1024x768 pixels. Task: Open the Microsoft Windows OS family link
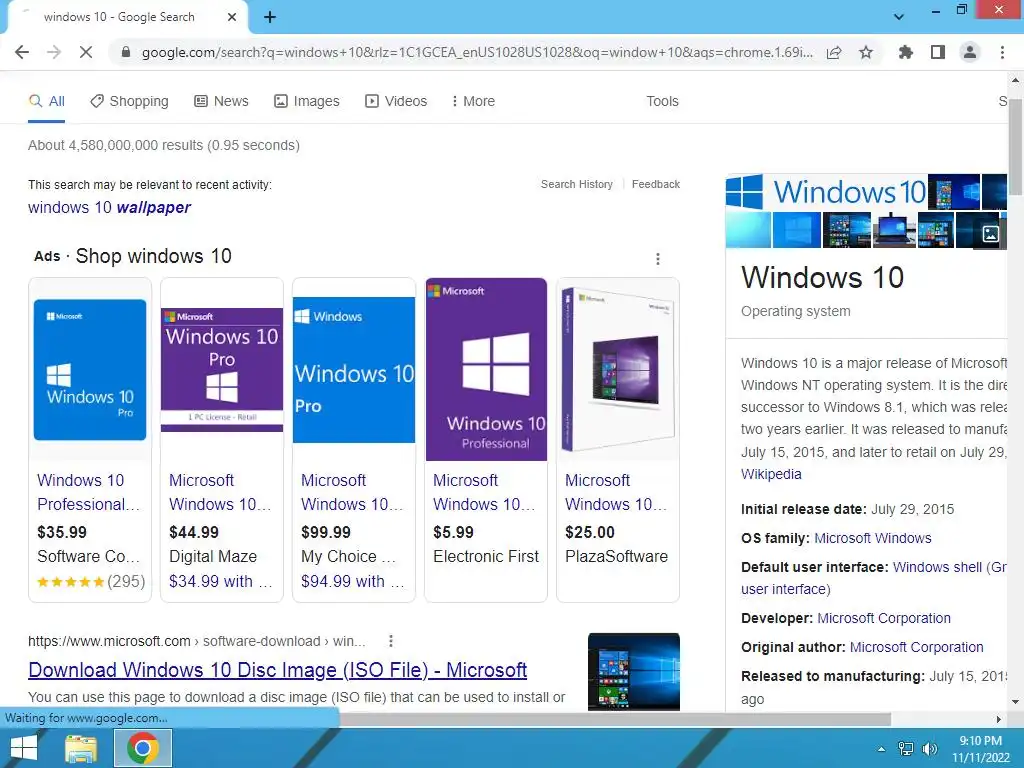coord(872,538)
